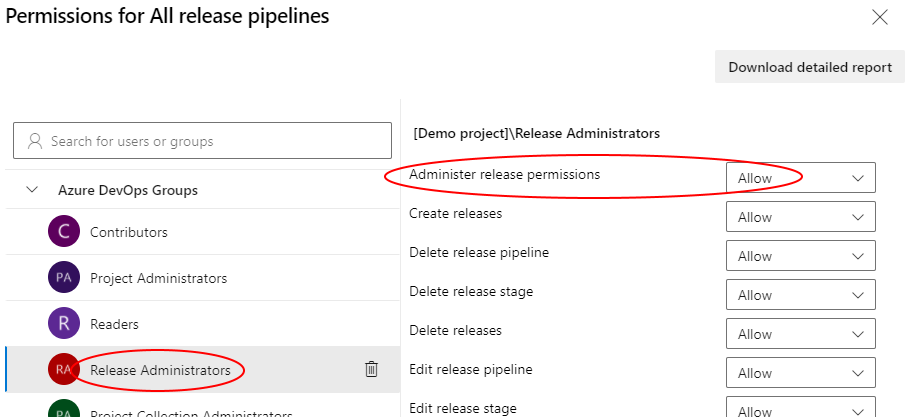Select the Contributors group
909x417 pixels.
coord(129,232)
